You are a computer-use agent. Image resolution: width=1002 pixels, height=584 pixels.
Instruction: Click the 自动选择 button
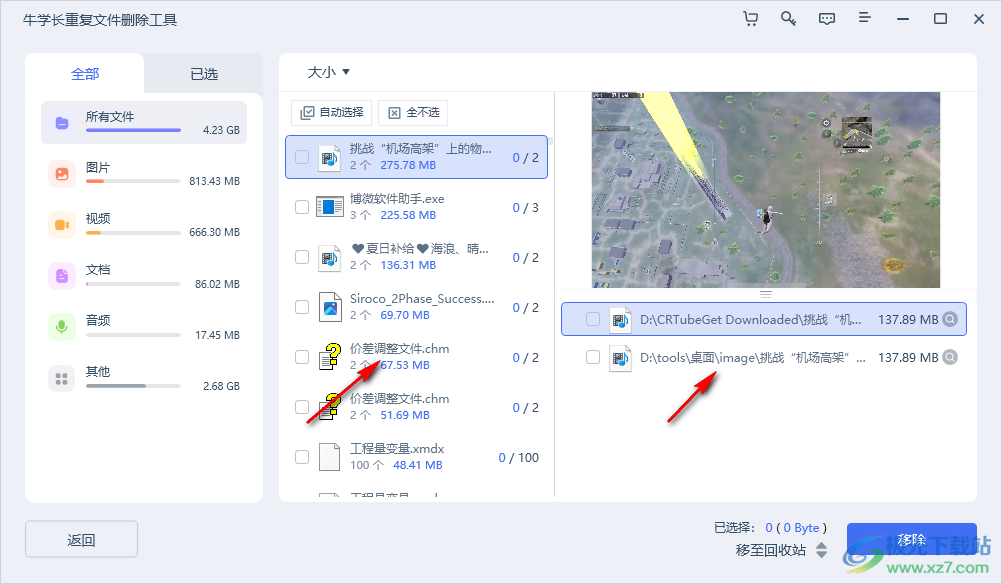[332, 112]
